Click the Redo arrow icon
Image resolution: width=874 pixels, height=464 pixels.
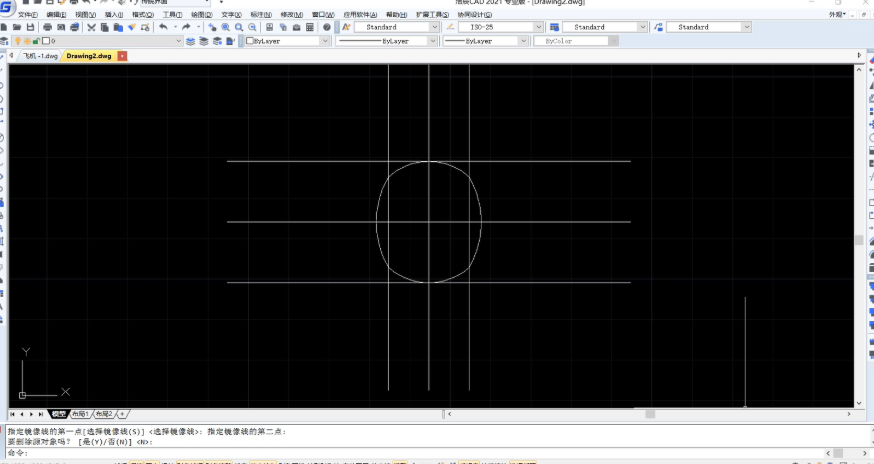[x=185, y=27]
